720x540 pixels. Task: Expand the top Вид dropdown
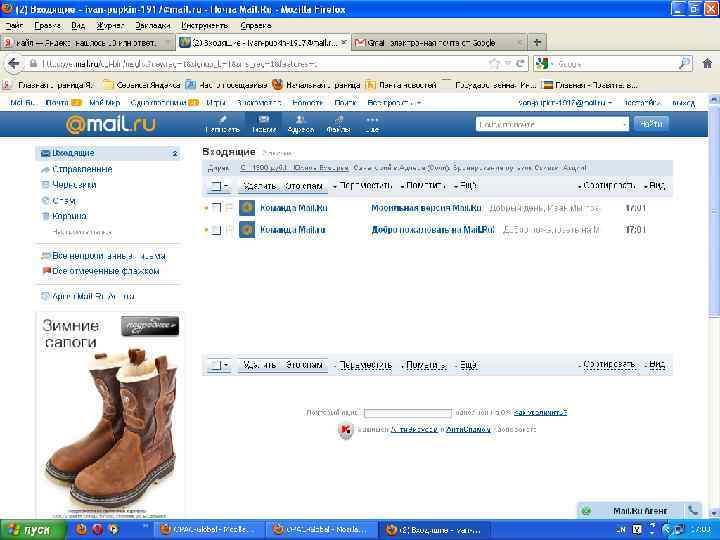(655, 186)
